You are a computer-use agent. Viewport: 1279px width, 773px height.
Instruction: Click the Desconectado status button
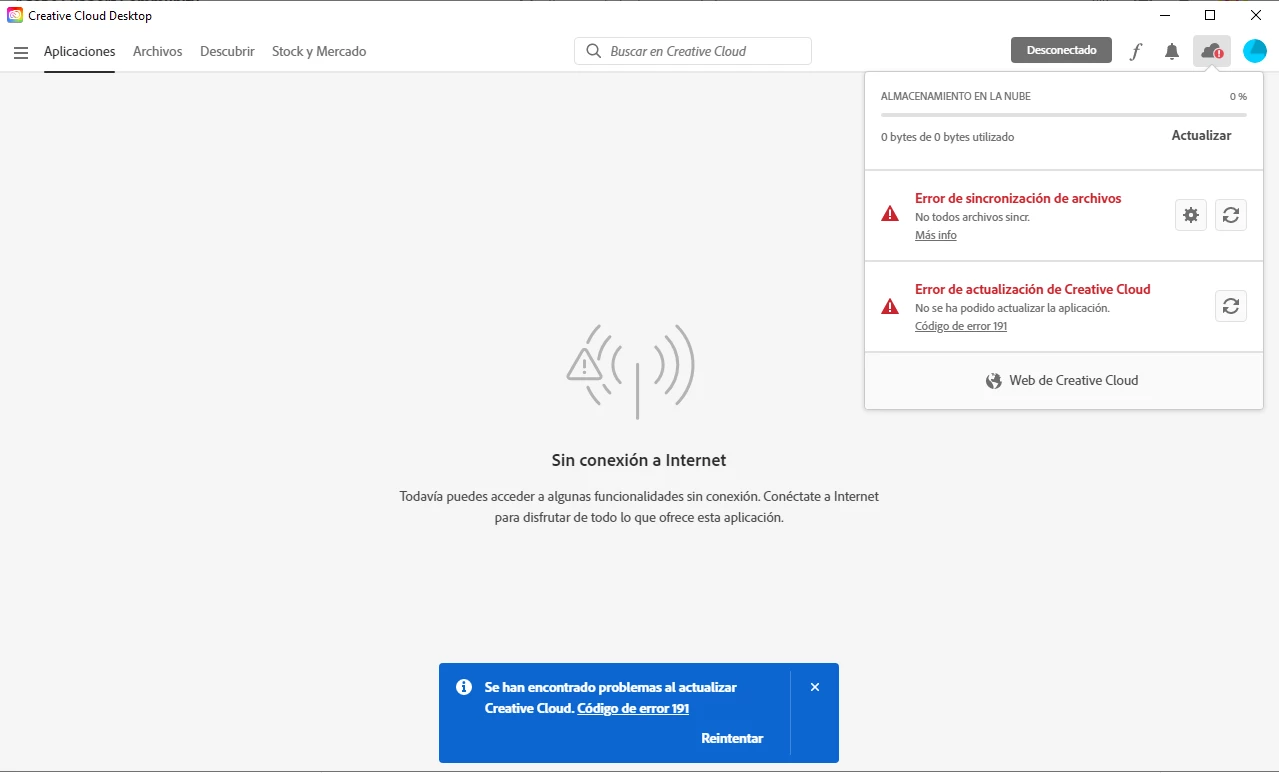pyautogui.click(x=1061, y=50)
